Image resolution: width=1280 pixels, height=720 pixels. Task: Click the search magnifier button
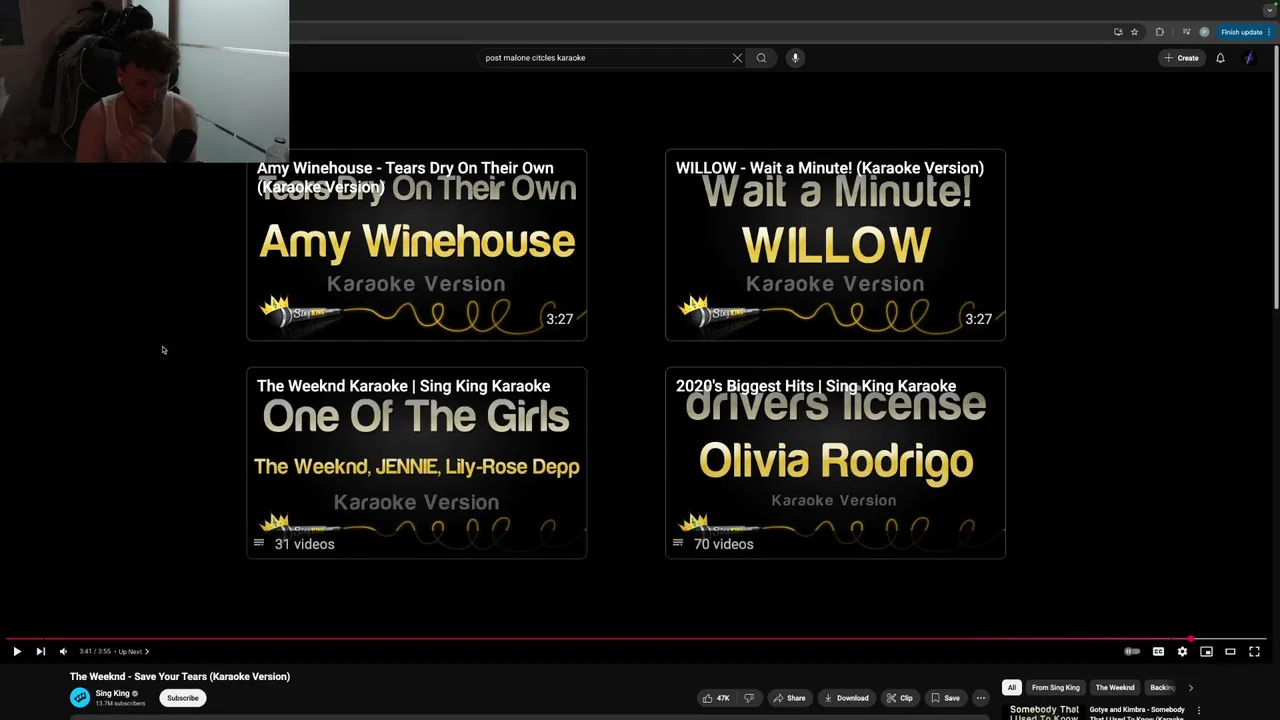click(761, 58)
